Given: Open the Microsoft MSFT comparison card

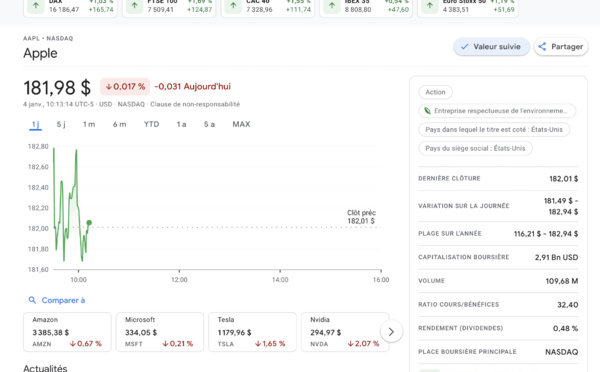Looking at the screenshot, I should [x=160, y=332].
